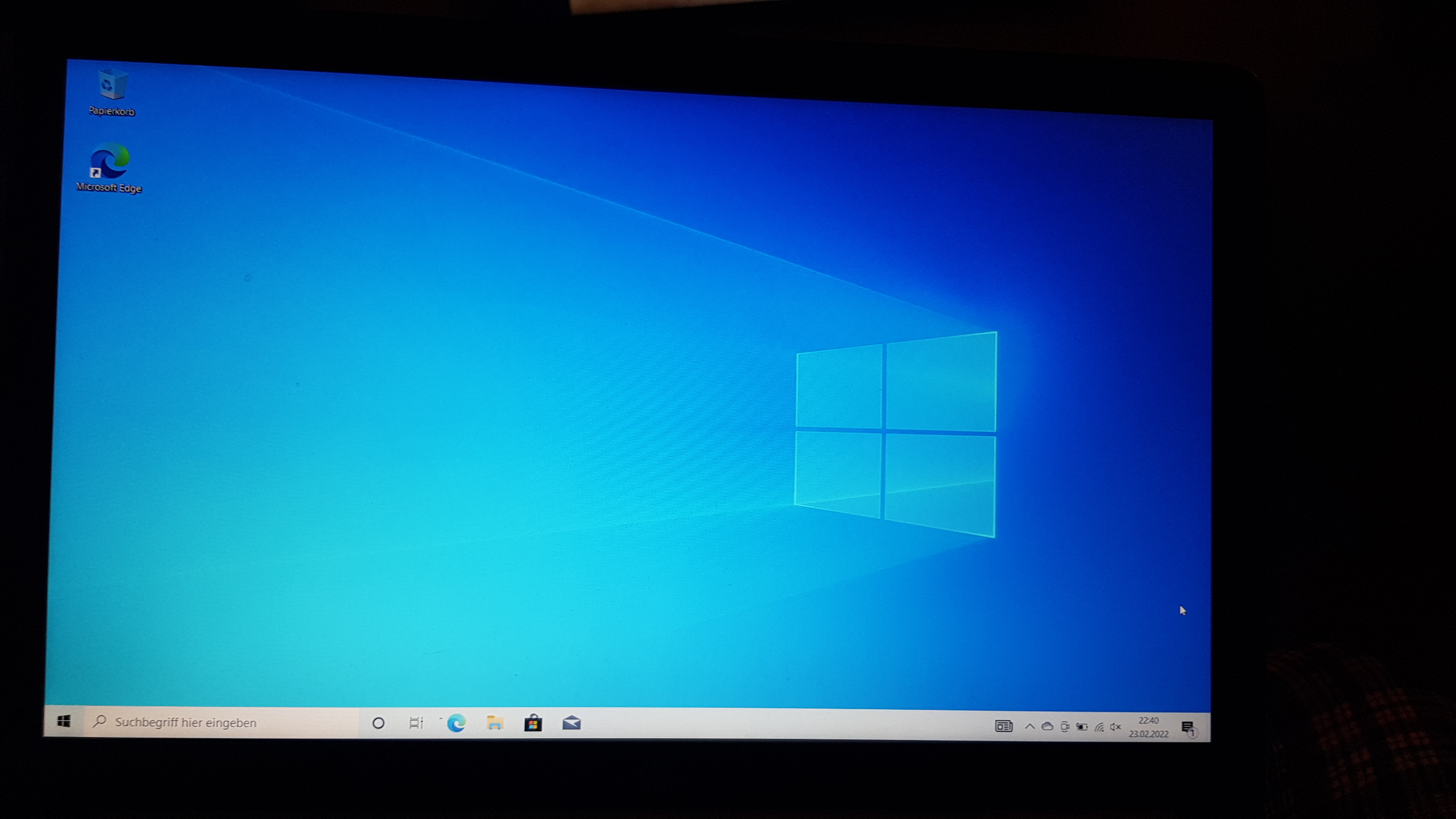The height and width of the screenshot is (819, 1456).
Task: Open the OneDrive cloud tray icon
Action: pyautogui.click(x=1047, y=726)
